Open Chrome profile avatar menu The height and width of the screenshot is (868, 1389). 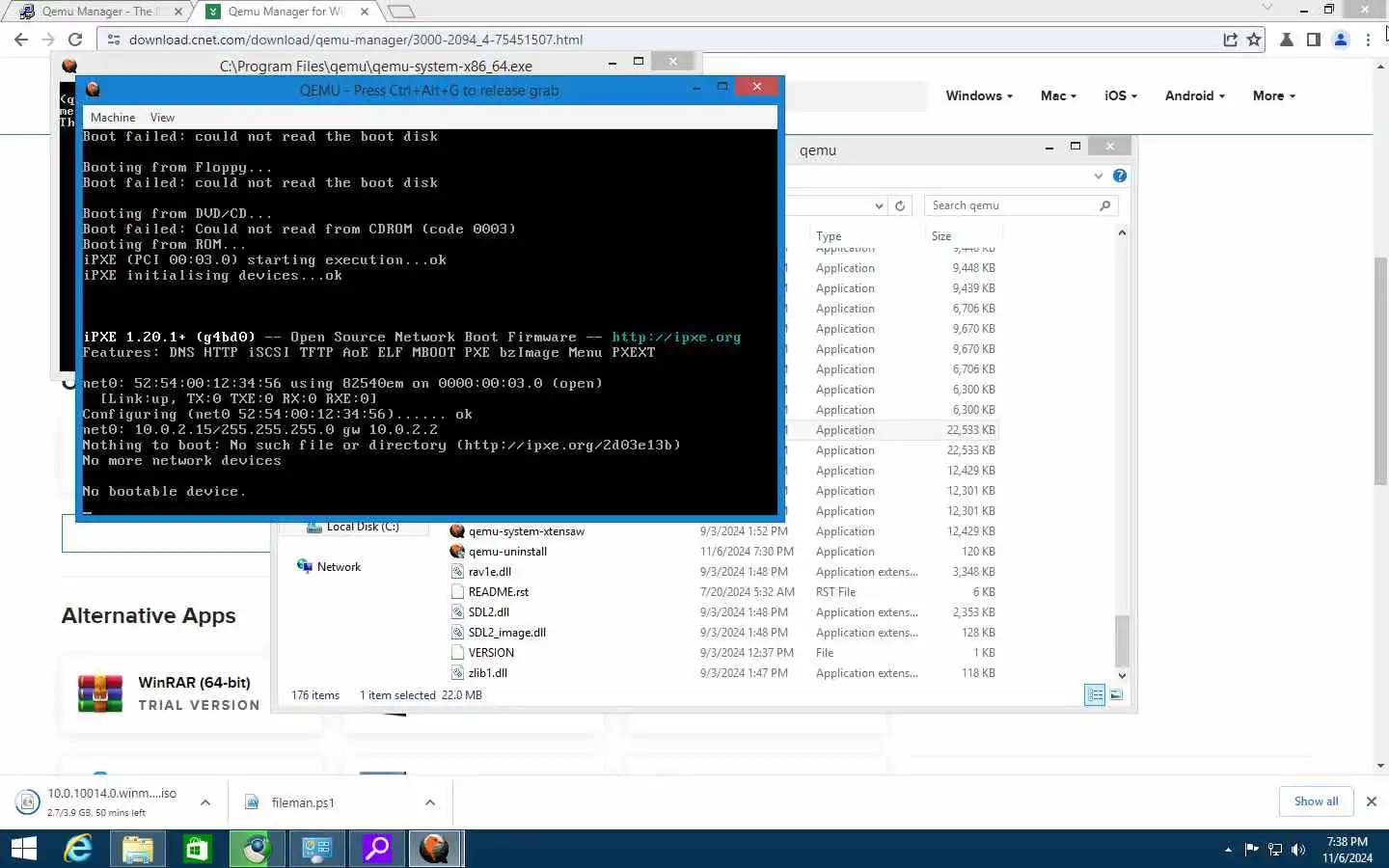[x=1340, y=40]
